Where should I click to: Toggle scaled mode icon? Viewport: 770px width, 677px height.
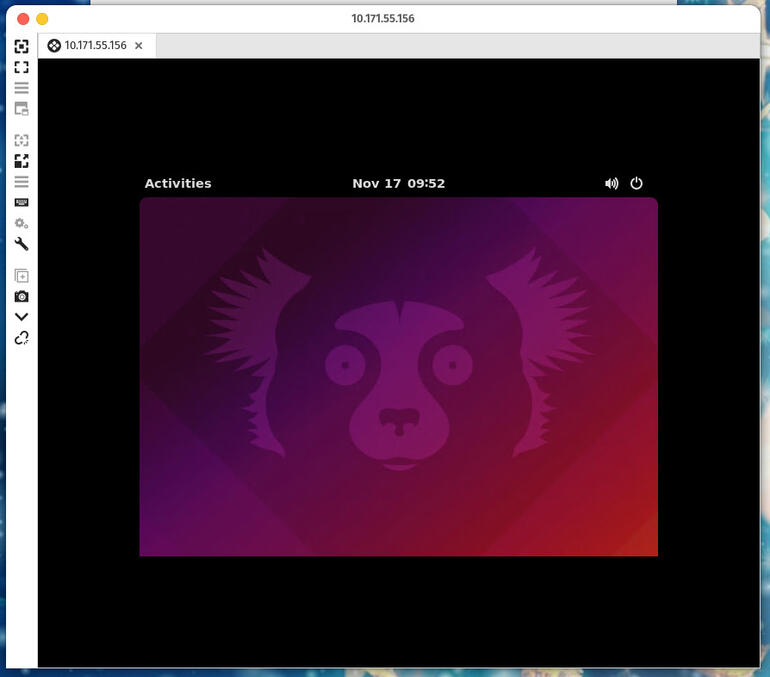coord(21,161)
